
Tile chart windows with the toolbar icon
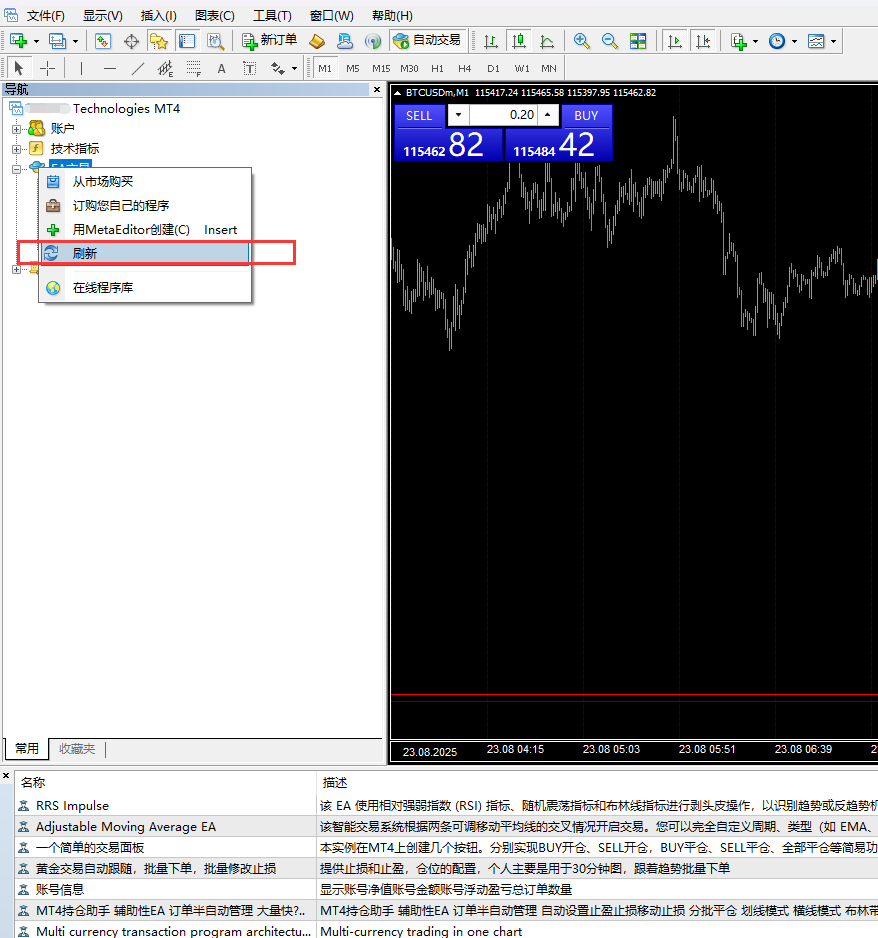point(638,41)
